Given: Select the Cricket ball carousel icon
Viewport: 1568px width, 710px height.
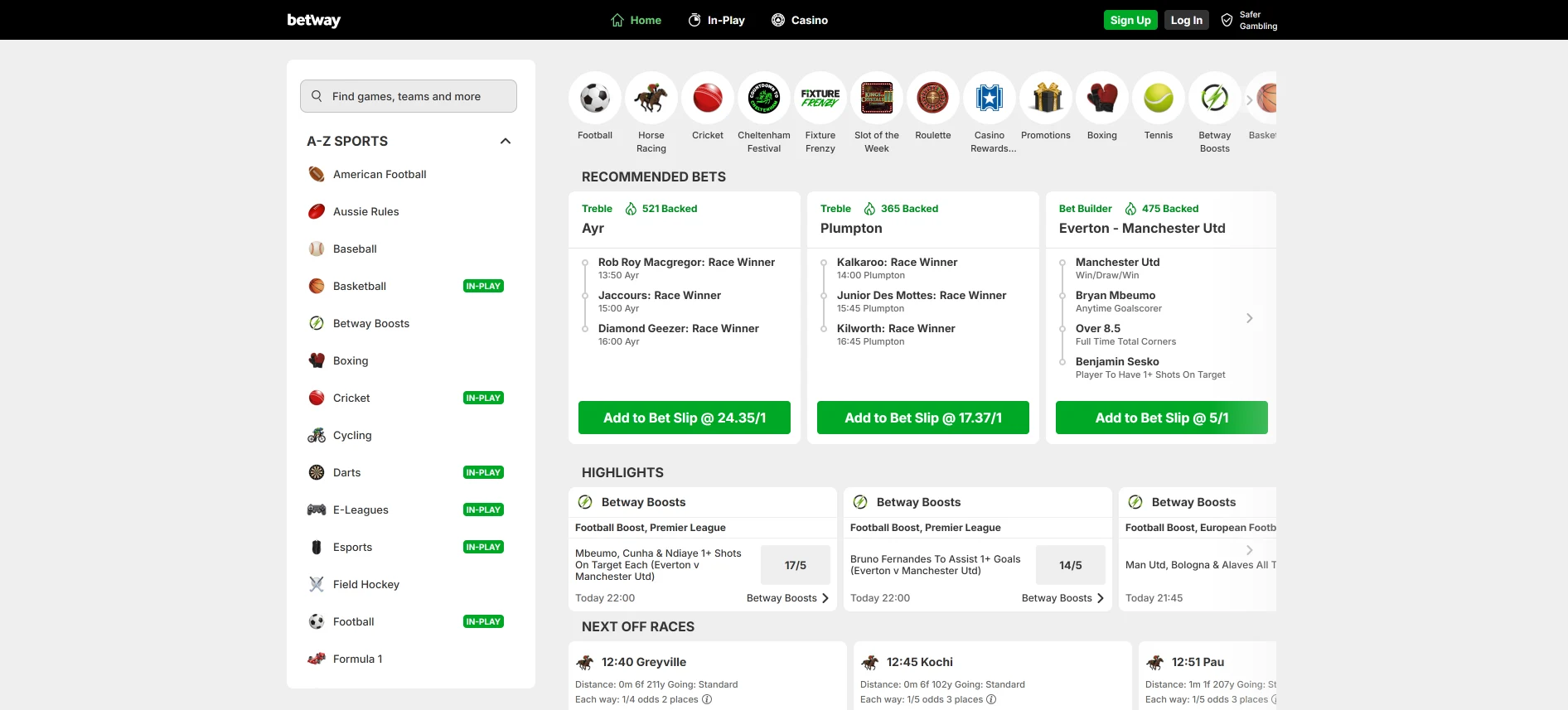Looking at the screenshot, I should point(708,99).
